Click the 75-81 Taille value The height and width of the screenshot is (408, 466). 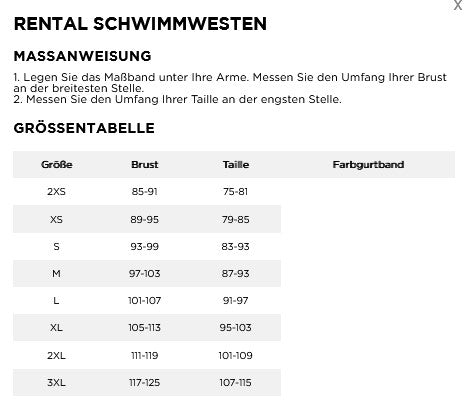tap(235, 192)
